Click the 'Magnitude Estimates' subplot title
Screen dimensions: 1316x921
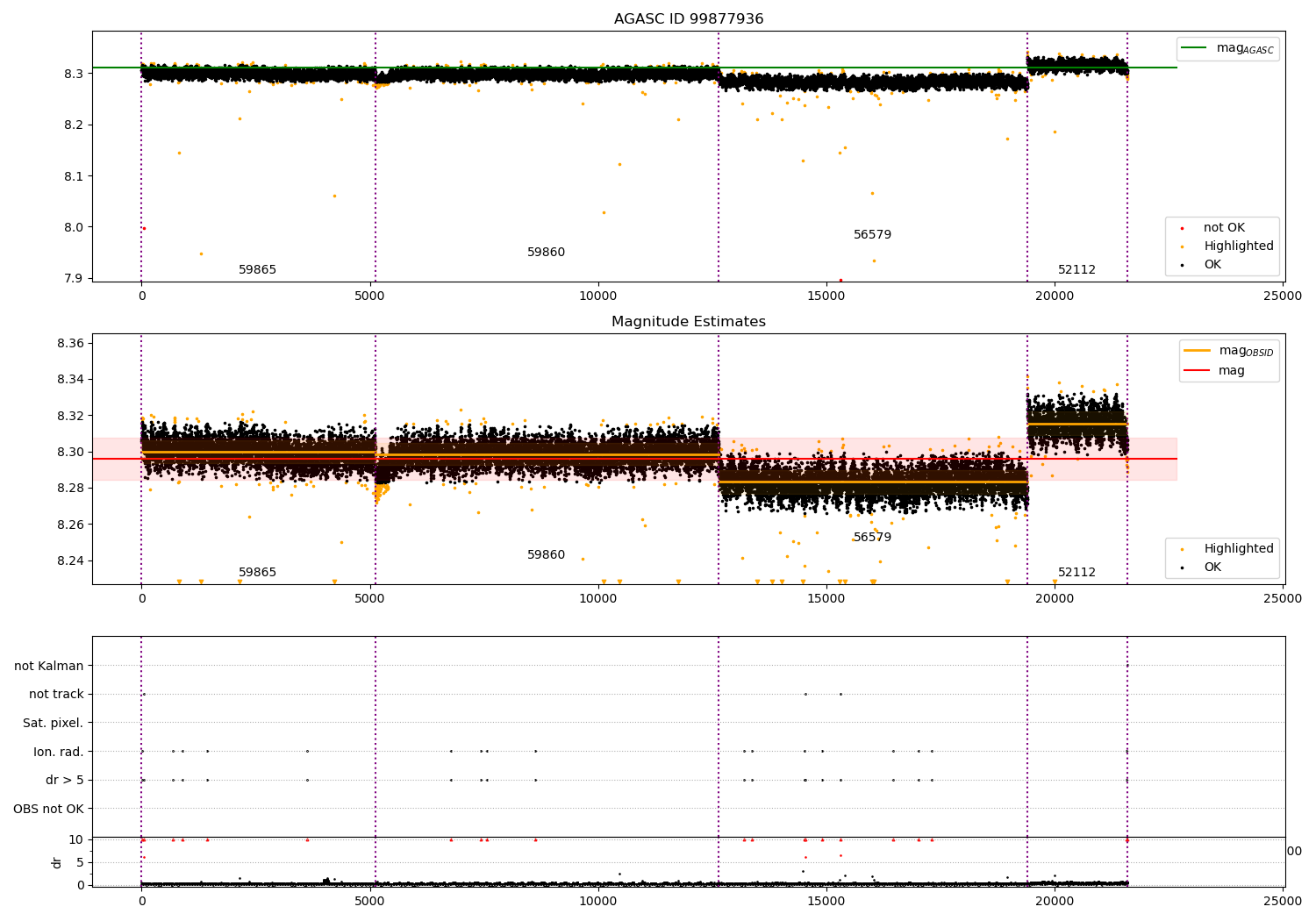(689, 322)
